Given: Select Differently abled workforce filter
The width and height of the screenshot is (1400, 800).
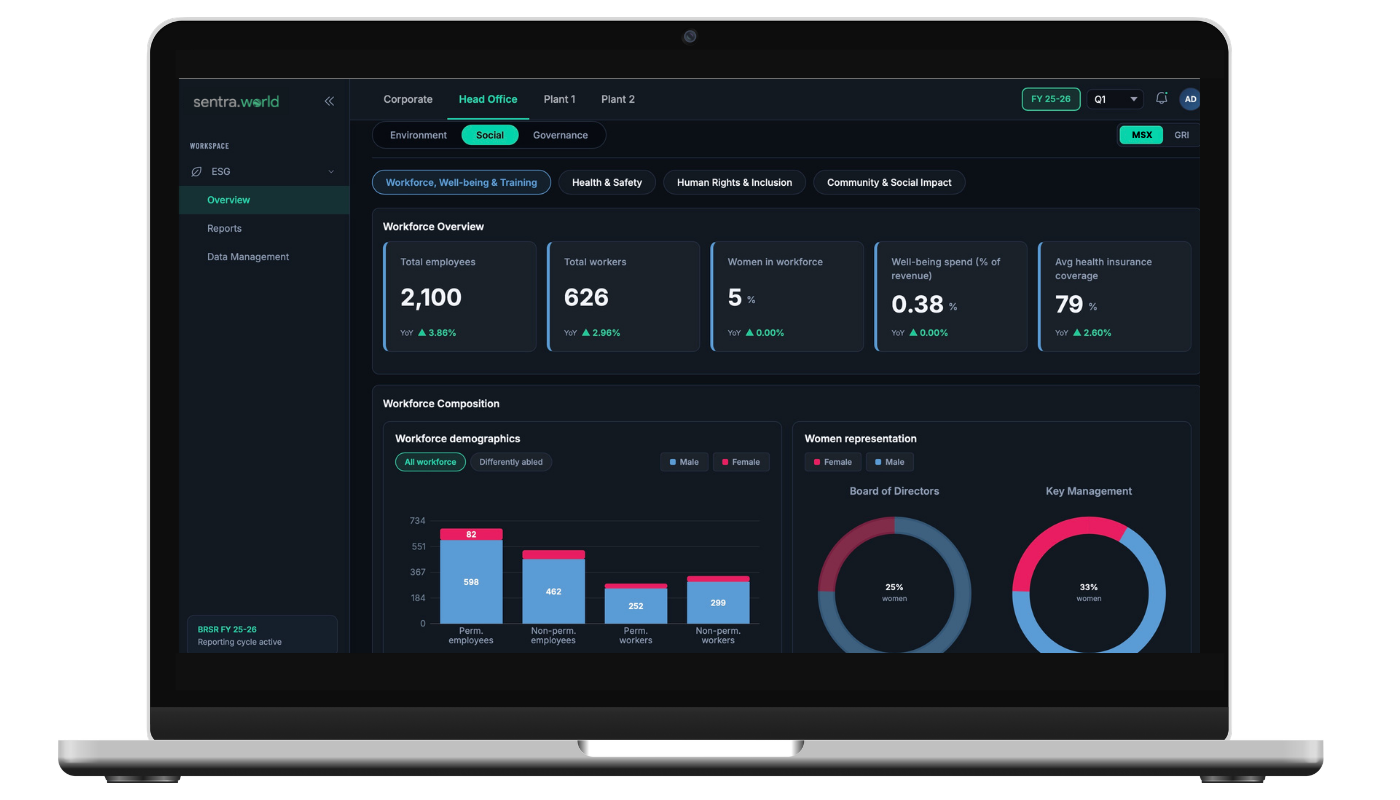Looking at the screenshot, I should (511, 462).
